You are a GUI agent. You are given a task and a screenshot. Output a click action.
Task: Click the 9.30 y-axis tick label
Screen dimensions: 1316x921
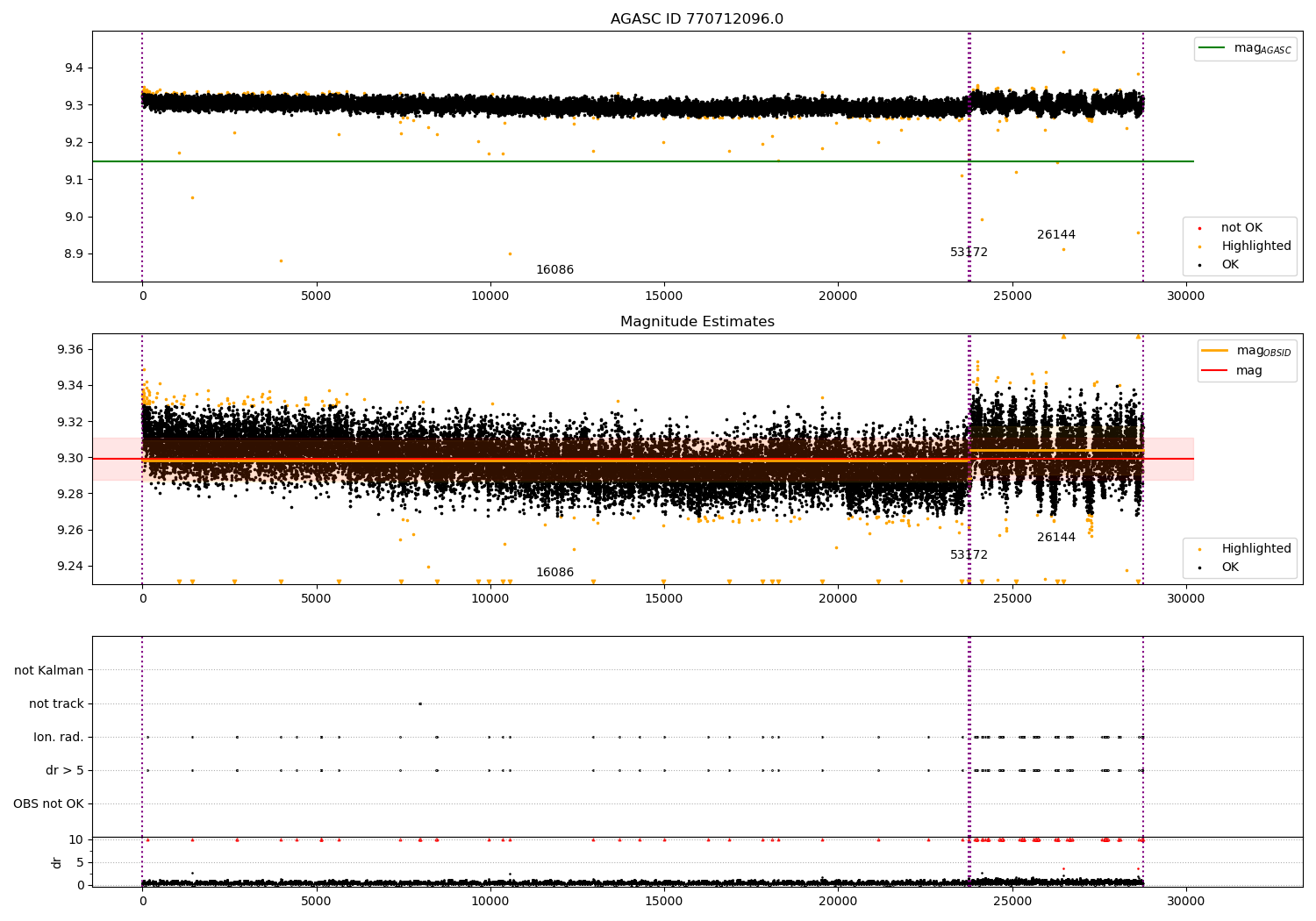(70, 458)
